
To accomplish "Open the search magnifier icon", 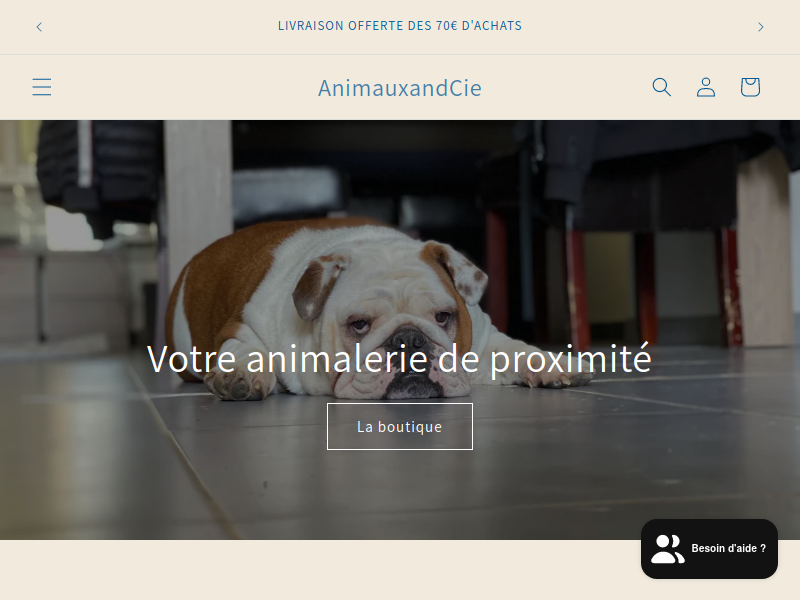I will [x=661, y=87].
